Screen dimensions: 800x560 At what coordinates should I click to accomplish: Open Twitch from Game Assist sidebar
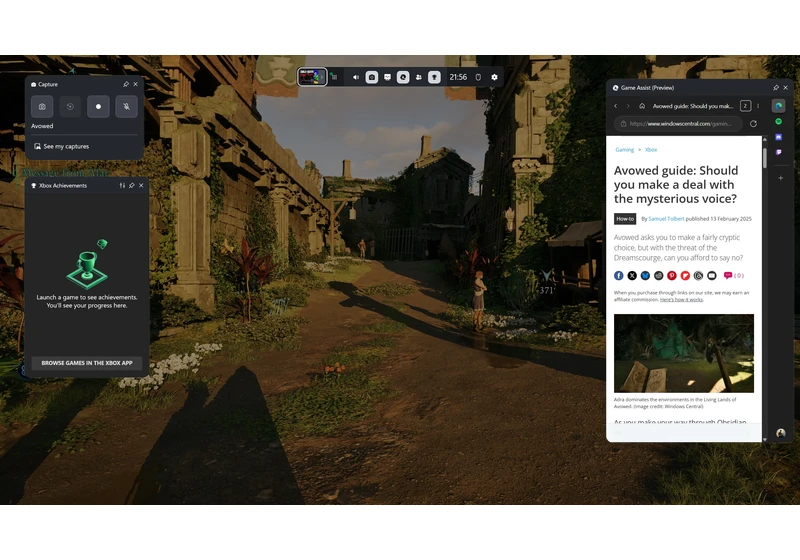[x=779, y=152]
